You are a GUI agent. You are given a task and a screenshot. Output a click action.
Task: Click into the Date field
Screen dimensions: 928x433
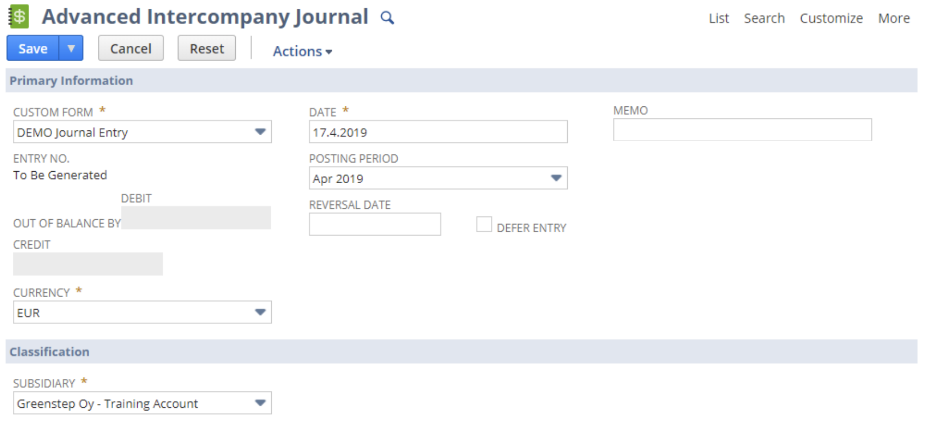[x=438, y=132]
